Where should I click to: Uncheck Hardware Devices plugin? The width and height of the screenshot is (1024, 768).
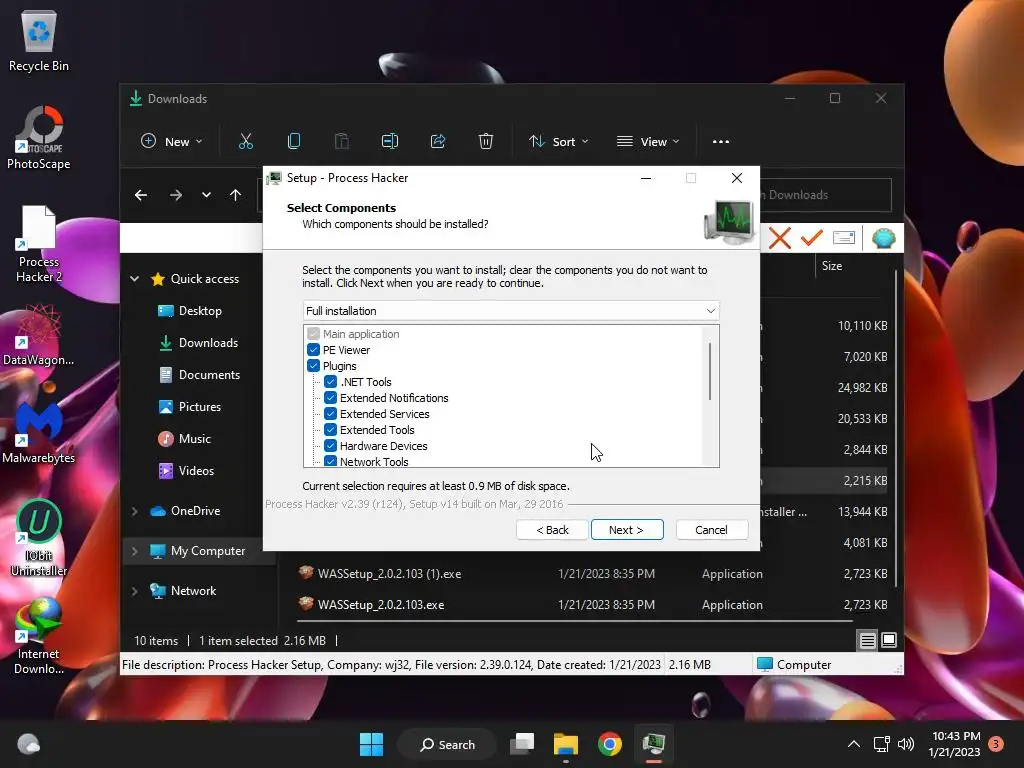coord(330,446)
